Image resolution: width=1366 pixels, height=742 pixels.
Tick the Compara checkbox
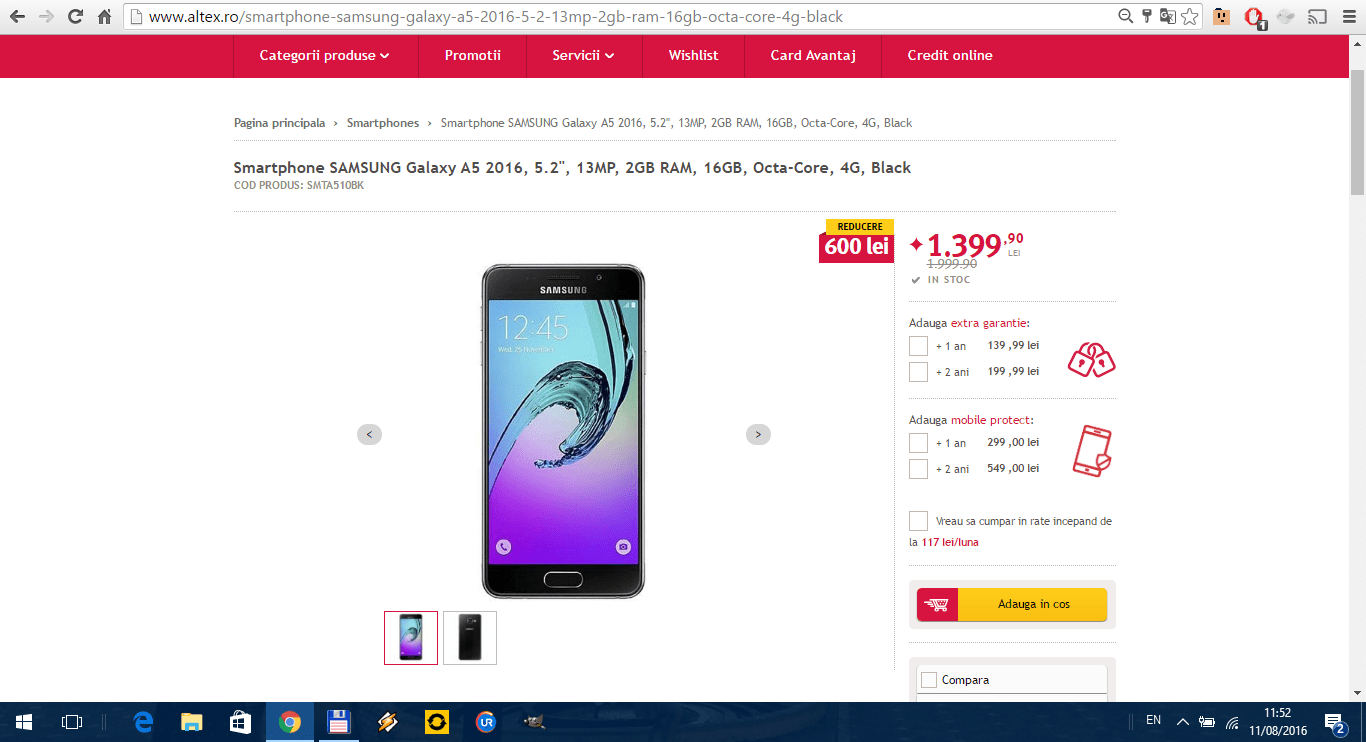[929, 680]
